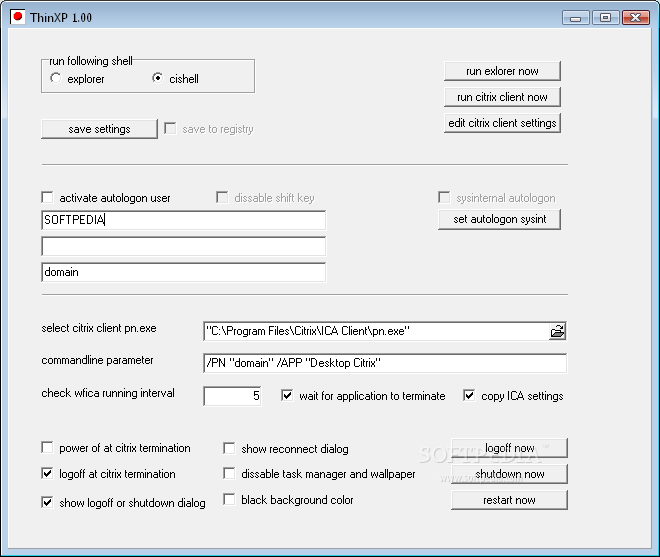Click the empty password field
Image resolution: width=660 pixels, height=557 pixels.
pos(184,246)
